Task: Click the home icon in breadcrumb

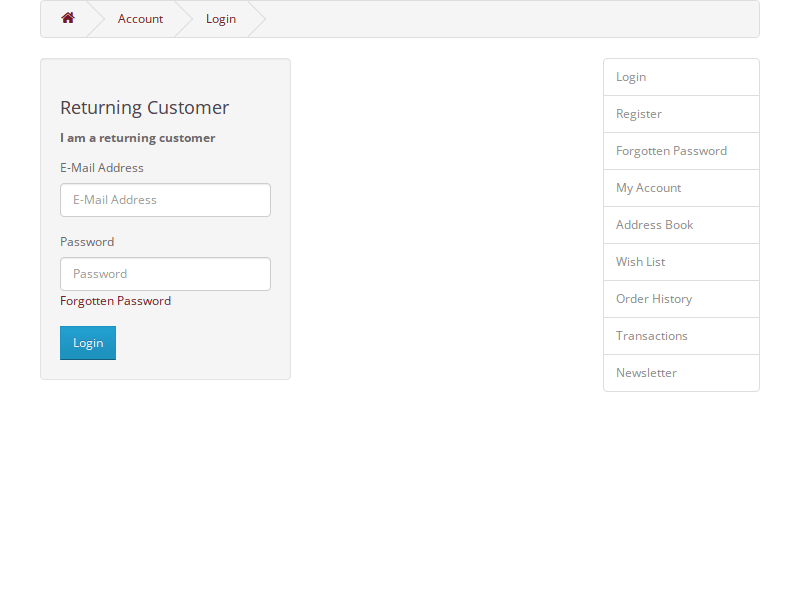Action: 68,18
